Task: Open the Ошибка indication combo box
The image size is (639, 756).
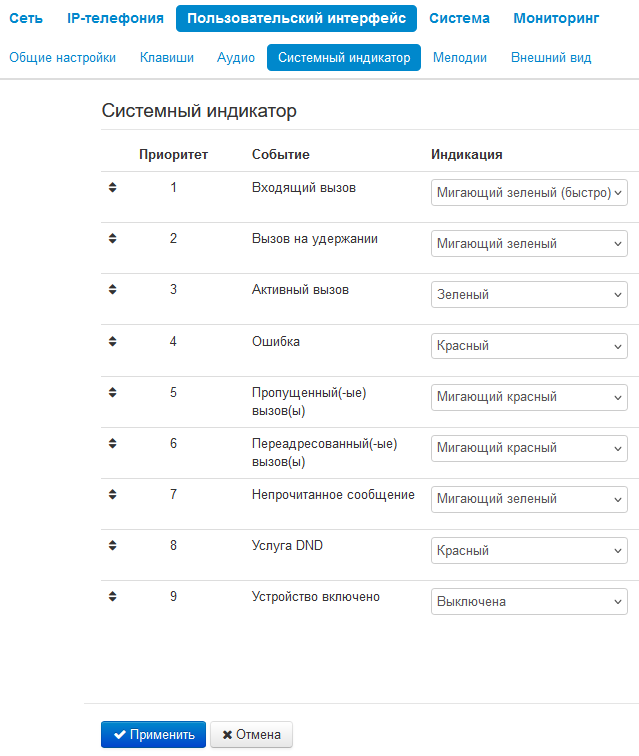Action: (529, 346)
